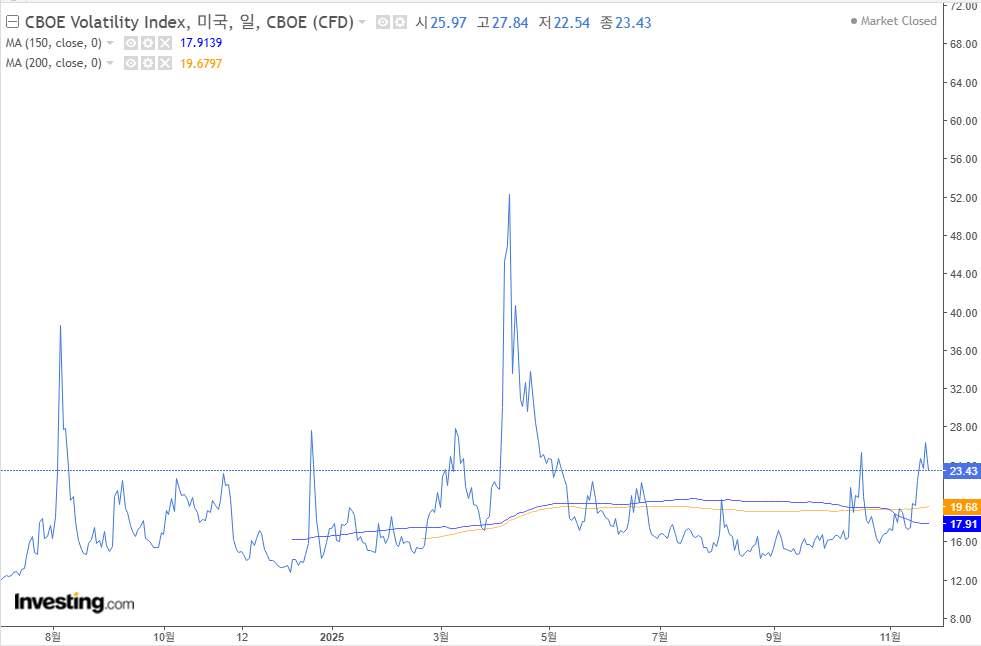This screenshot has width=981, height=646.
Task: Open the MA (200, close, 0) dropdown arrow
Action: (x=110, y=63)
